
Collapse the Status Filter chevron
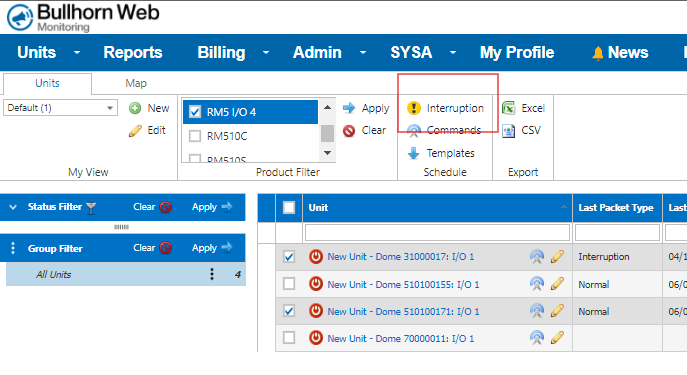coord(13,207)
